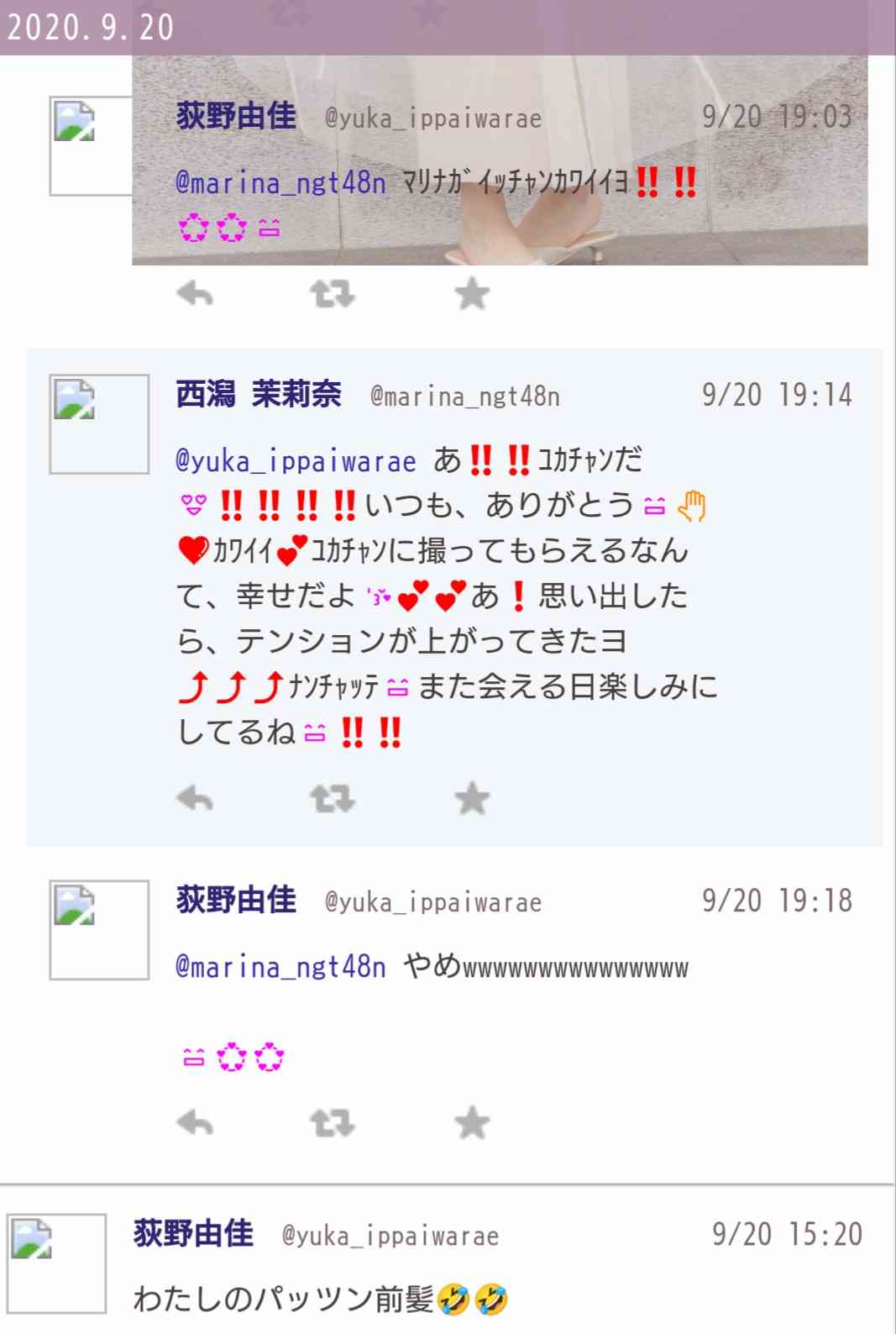Favorite the 19:03 tweet with star icon
896x1334 pixels.
[x=472, y=295]
